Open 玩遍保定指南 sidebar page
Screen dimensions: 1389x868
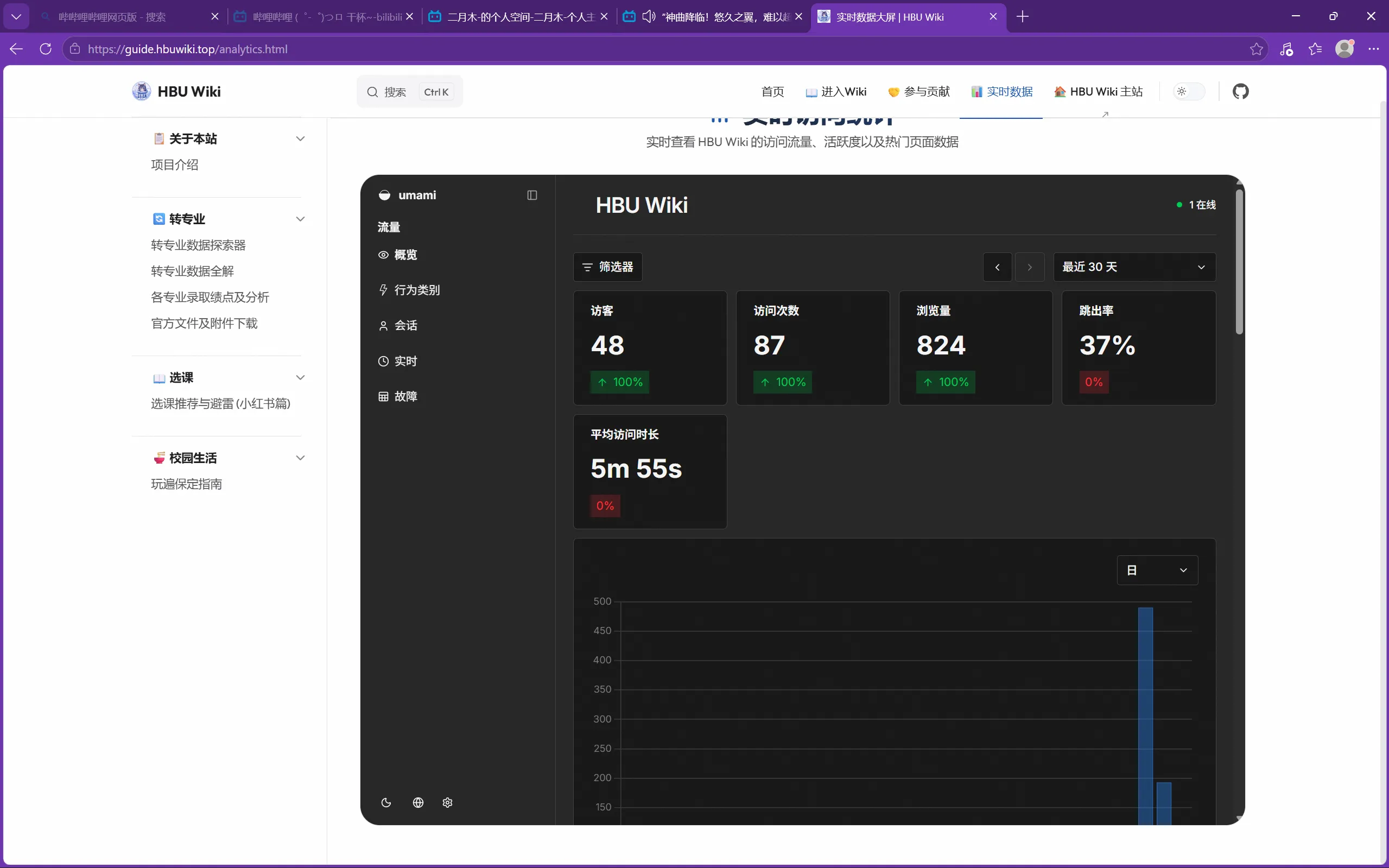[187, 484]
